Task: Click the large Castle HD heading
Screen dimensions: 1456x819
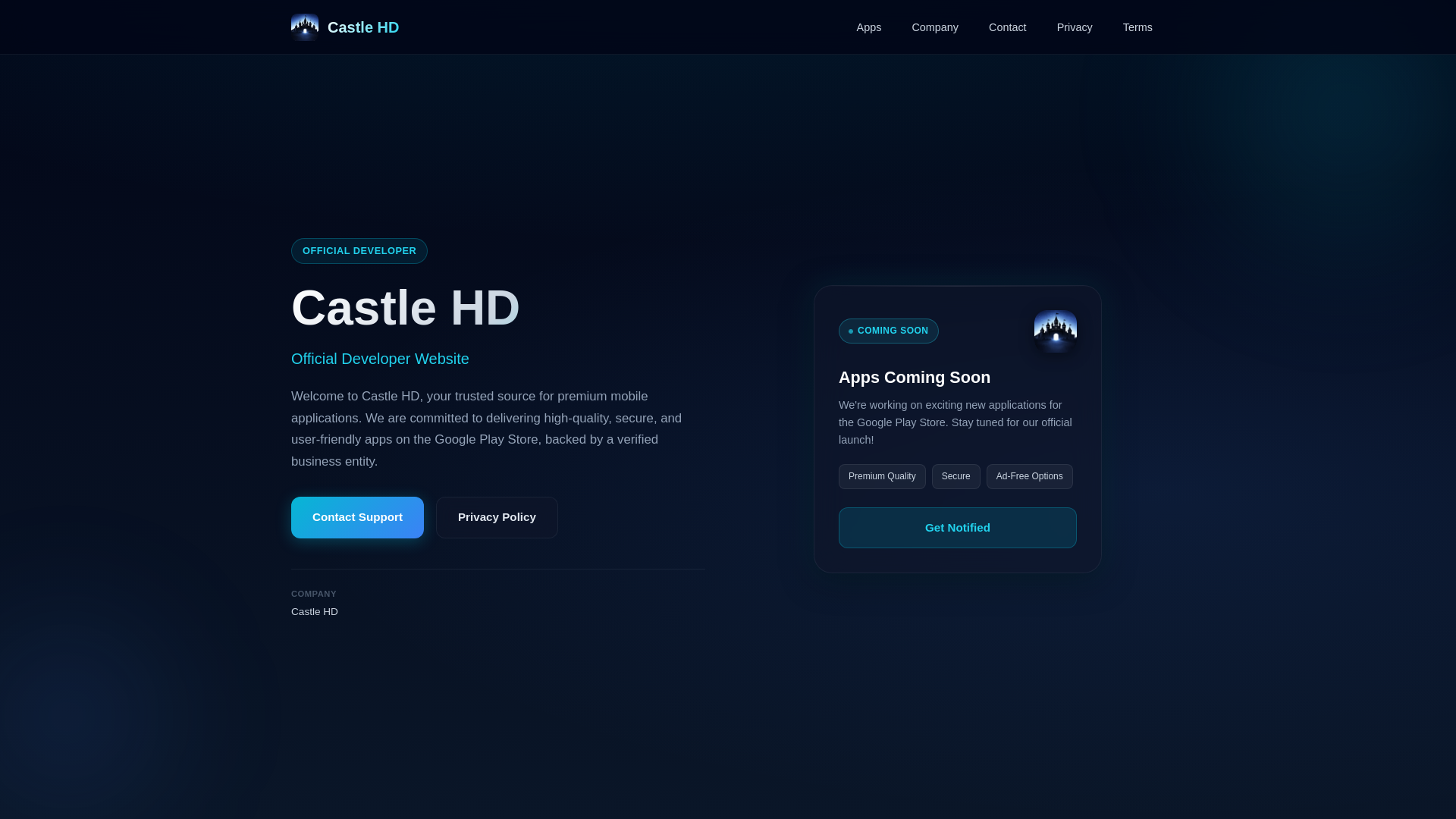Action: [x=406, y=308]
